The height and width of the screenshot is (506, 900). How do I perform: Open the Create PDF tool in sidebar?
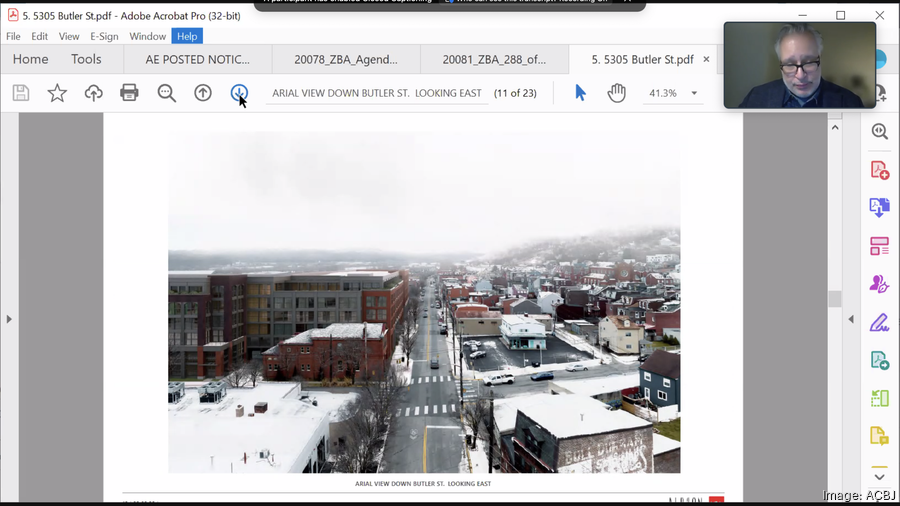[x=879, y=170]
